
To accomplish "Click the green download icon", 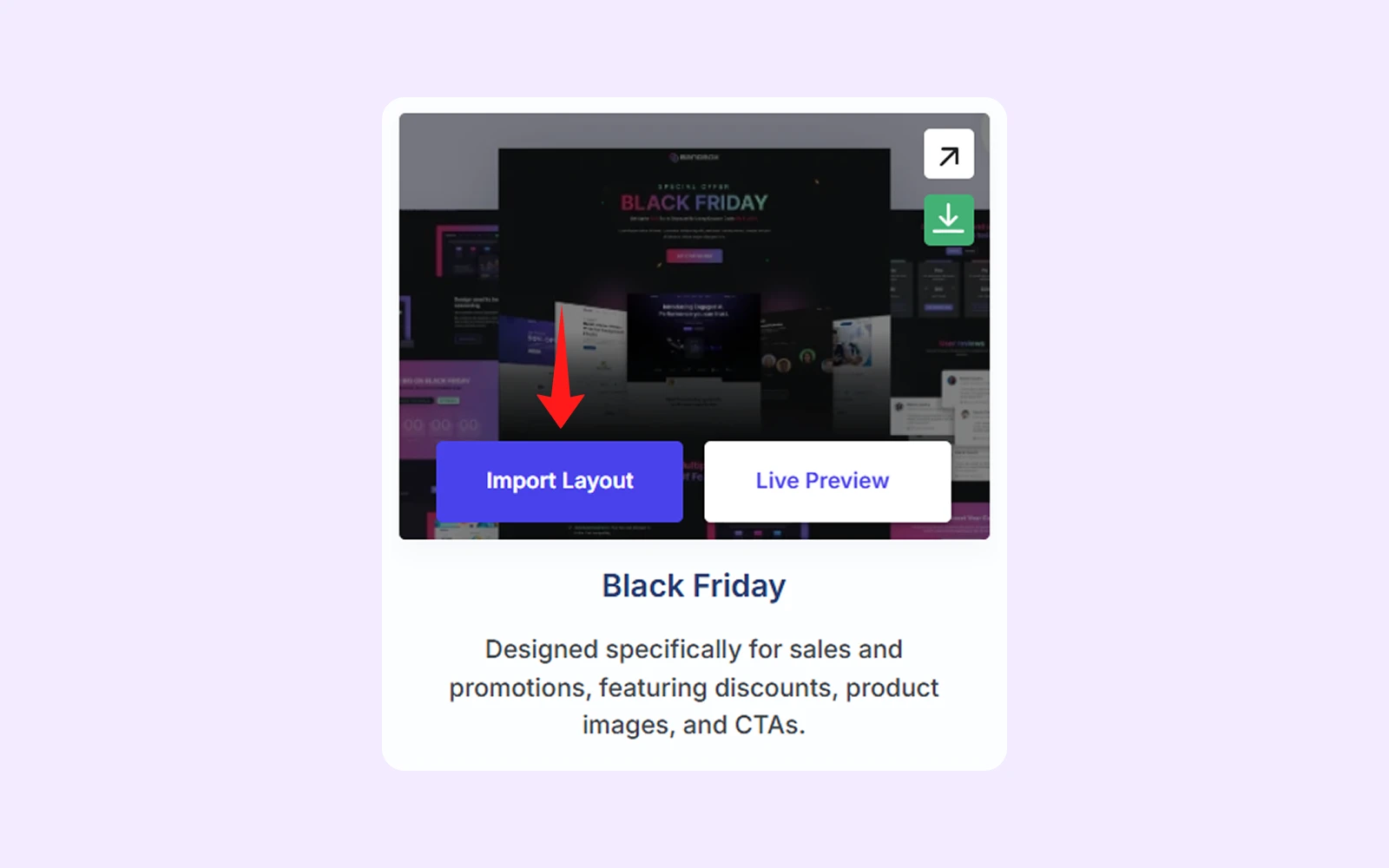I will 948,220.
